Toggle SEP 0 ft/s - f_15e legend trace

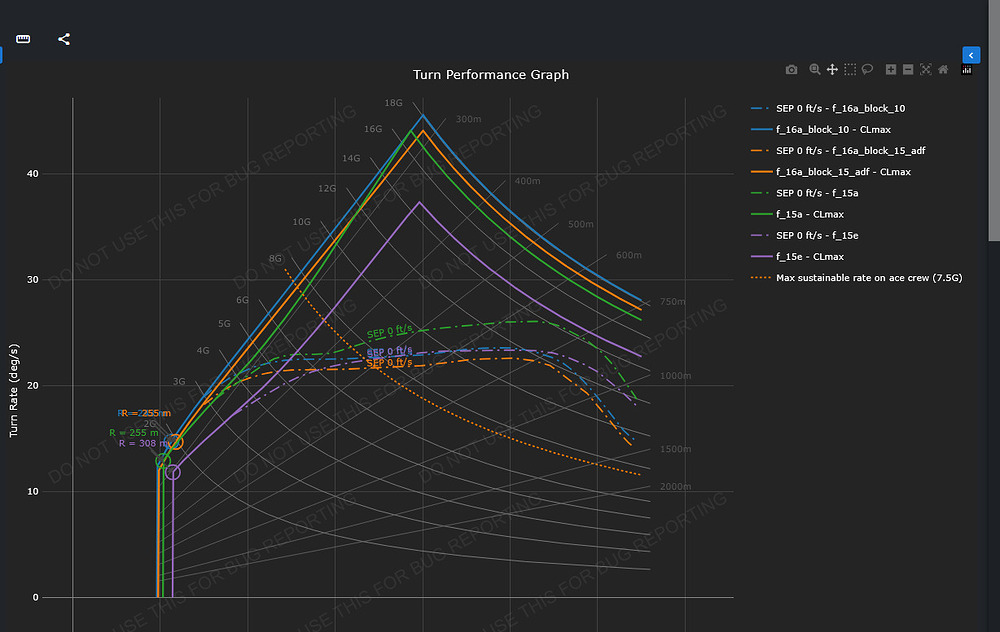804,235
